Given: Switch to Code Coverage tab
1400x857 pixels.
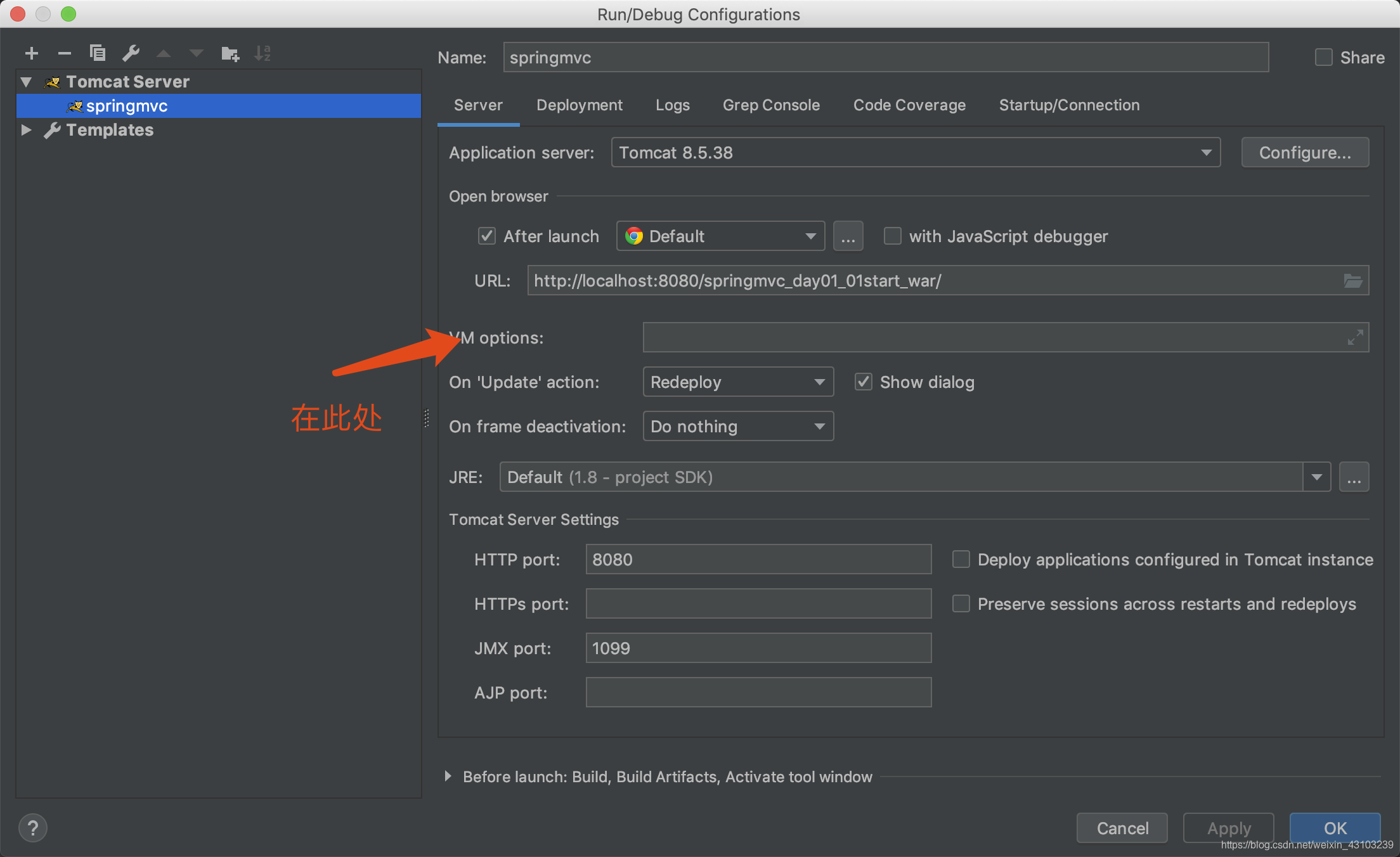Looking at the screenshot, I should pos(909,105).
